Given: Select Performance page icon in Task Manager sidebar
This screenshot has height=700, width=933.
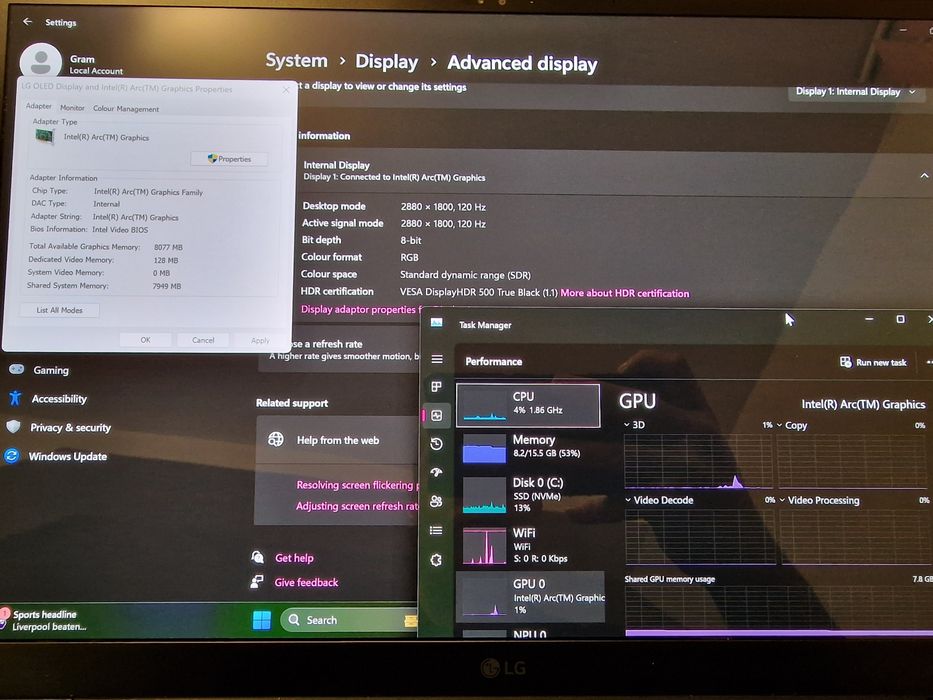Looking at the screenshot, I should (x=436, y=415).
